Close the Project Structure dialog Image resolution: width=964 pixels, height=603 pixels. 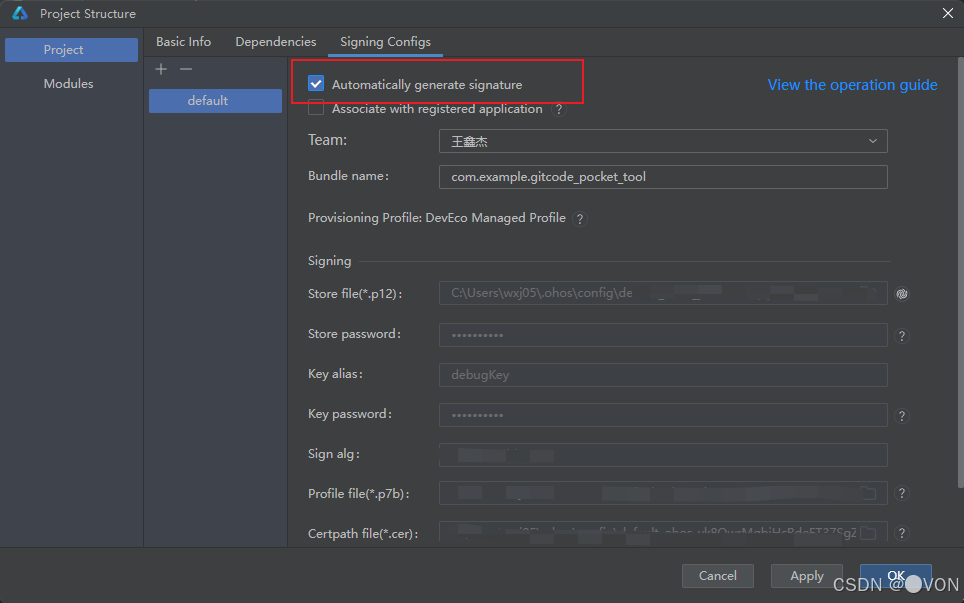point(948,13)
